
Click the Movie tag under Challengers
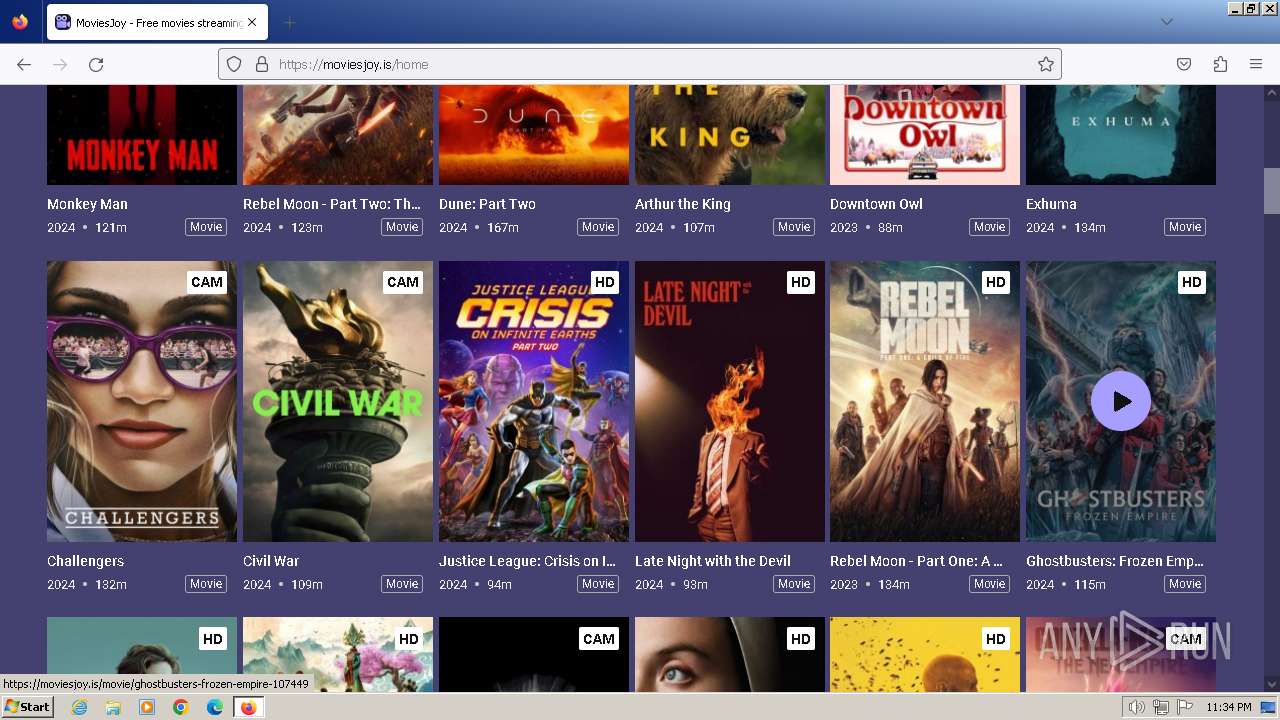[206, 584]
